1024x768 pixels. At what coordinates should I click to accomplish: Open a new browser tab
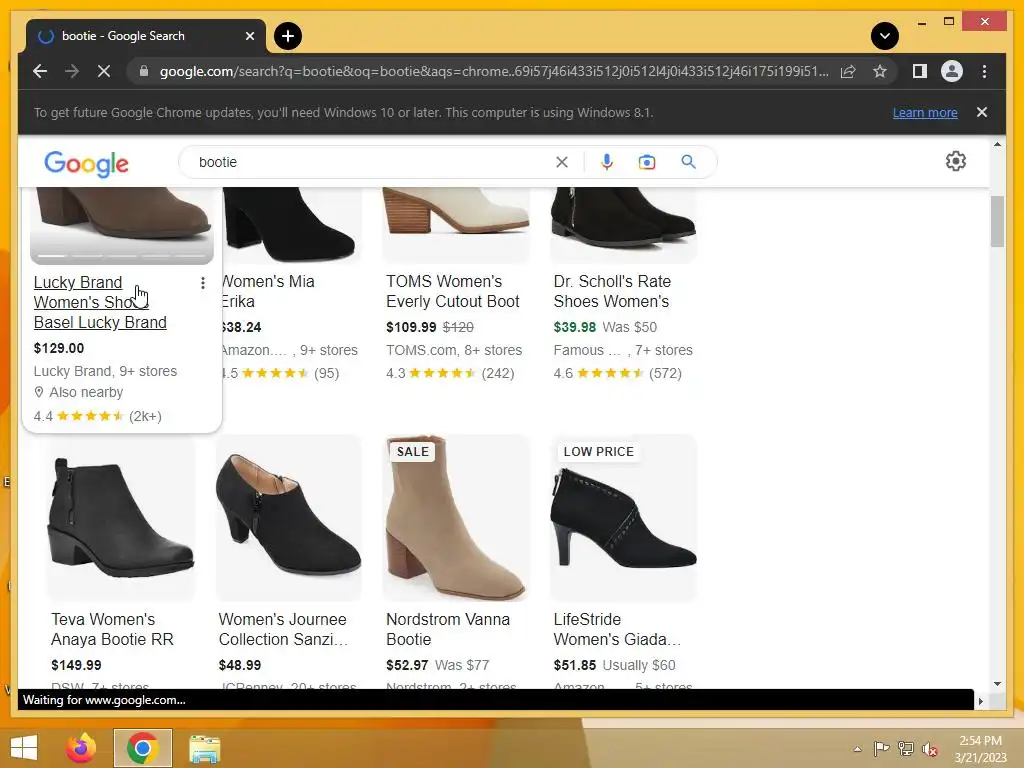(x=287, y=36)
